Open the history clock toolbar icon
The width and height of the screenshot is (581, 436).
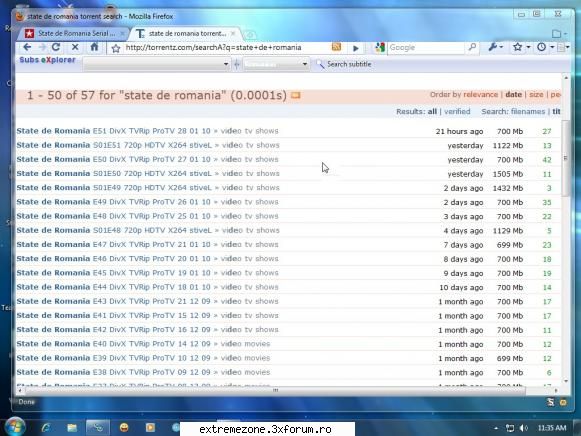[x=542, y=47]
